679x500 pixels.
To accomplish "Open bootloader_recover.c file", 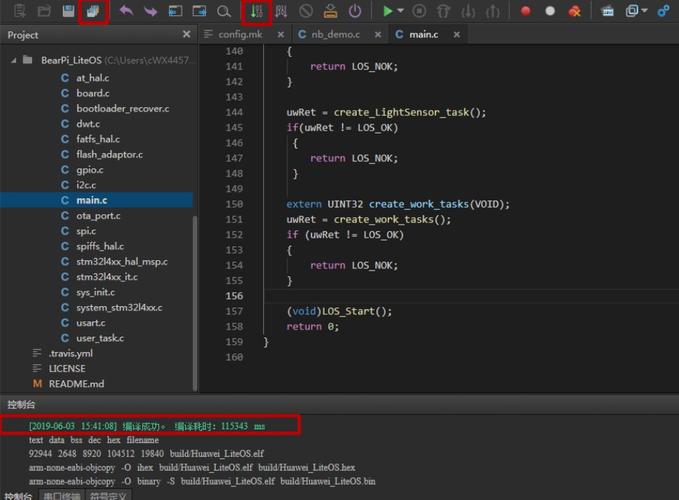I will click(123, 109).
